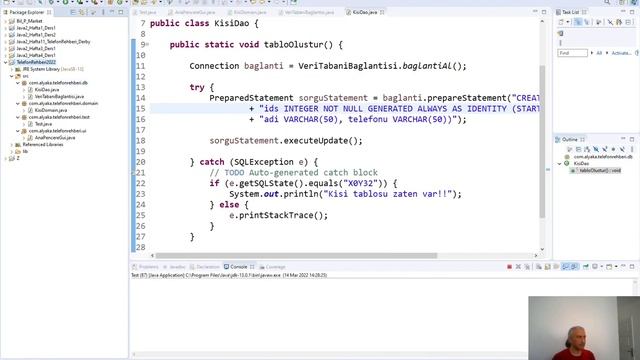Open the Declaration view tab
This screenshot has height=360, width=640.
coord(205,267)
